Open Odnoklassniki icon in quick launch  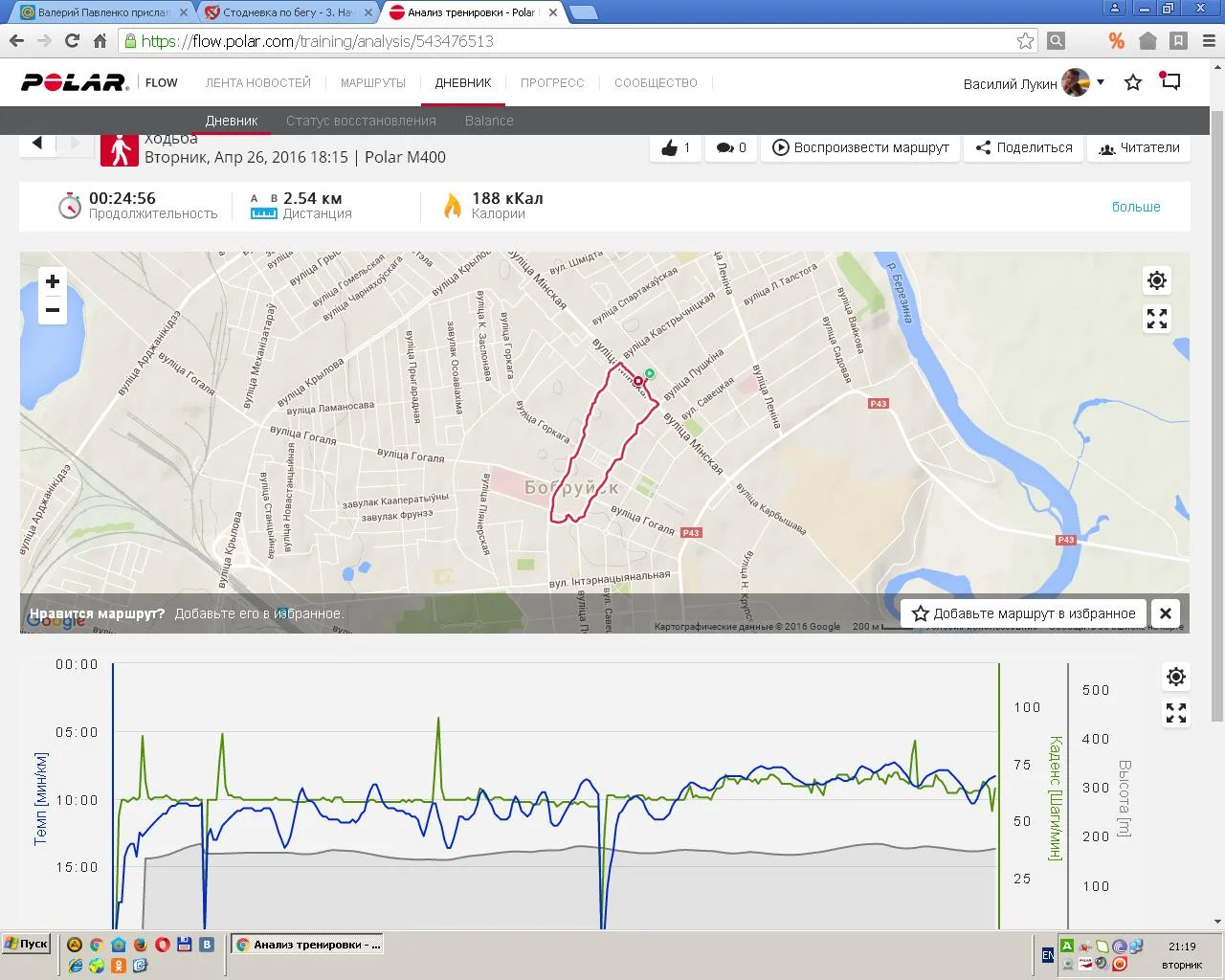click(x=119, y=966)
